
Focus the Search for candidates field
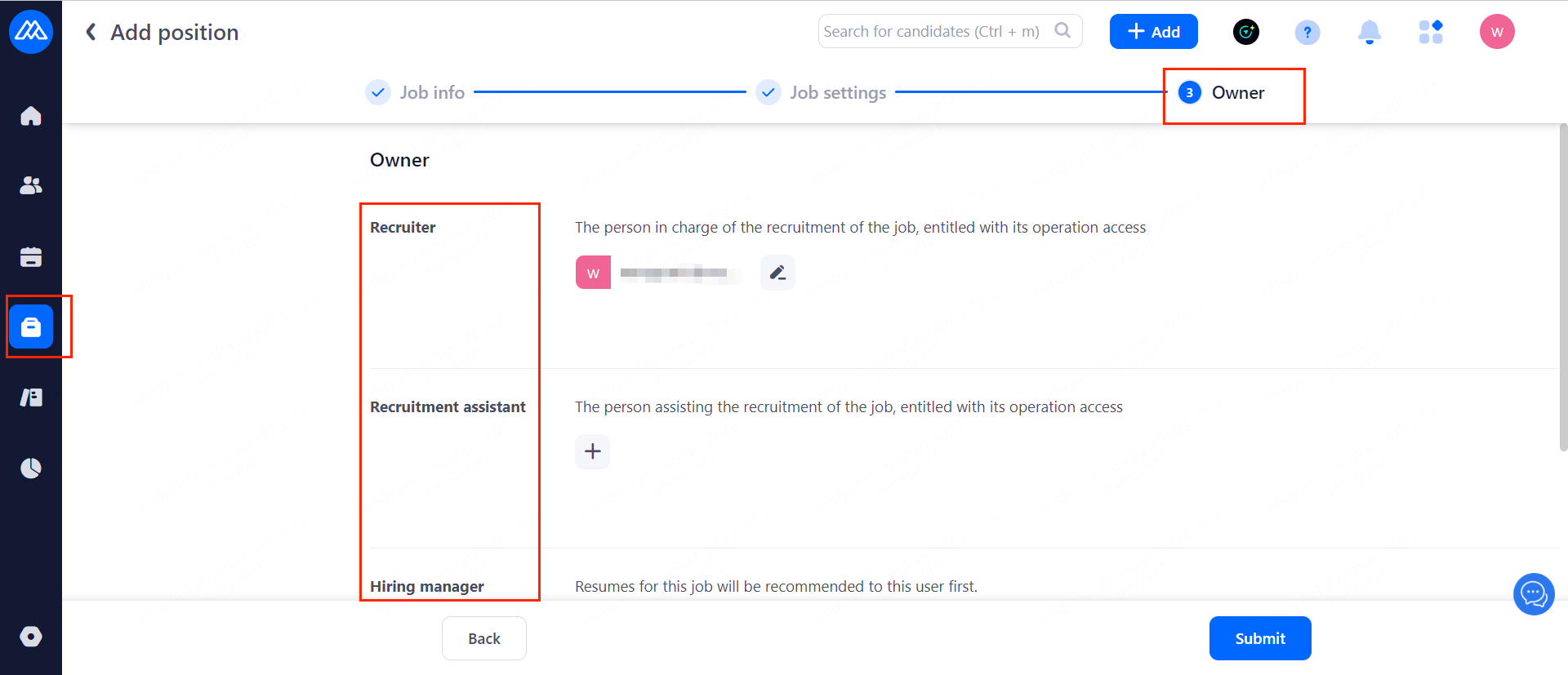[x=935, y=31]
